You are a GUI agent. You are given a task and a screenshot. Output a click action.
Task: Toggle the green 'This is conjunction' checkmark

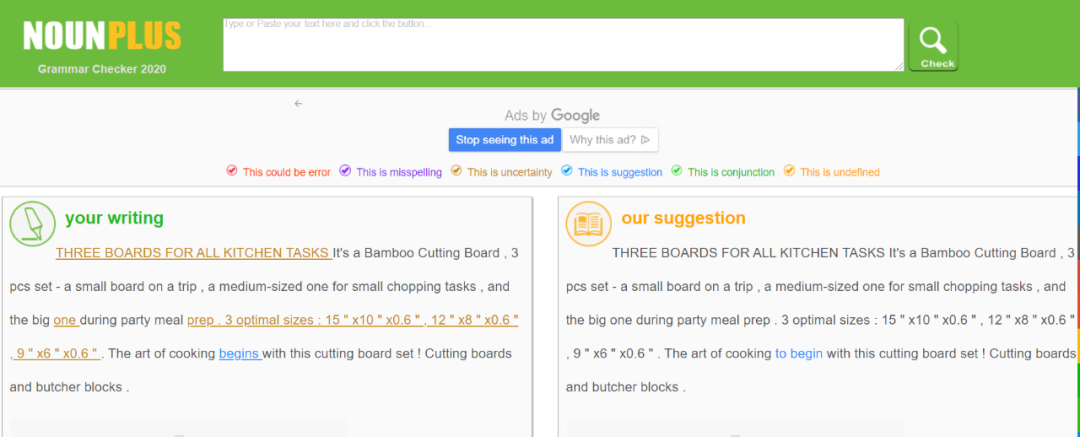pyautogui.click(x=677, y=171)
